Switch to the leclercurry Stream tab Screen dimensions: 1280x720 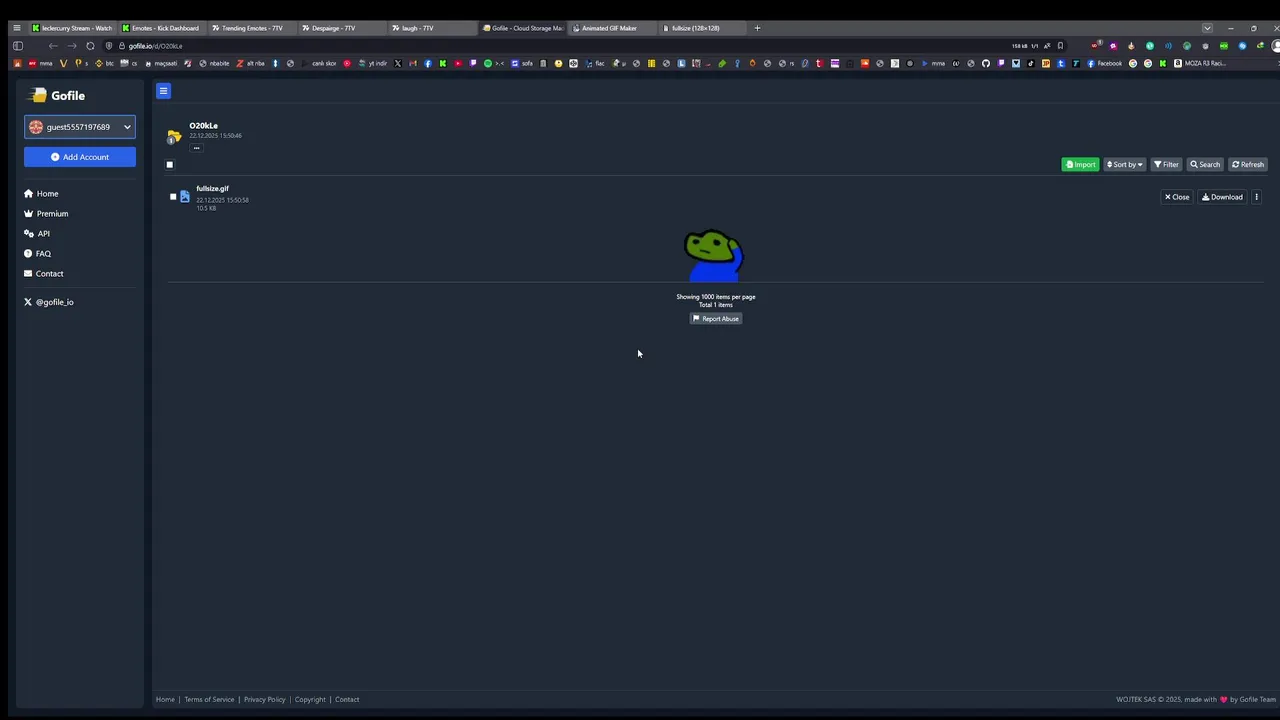(x=72, y=28)
